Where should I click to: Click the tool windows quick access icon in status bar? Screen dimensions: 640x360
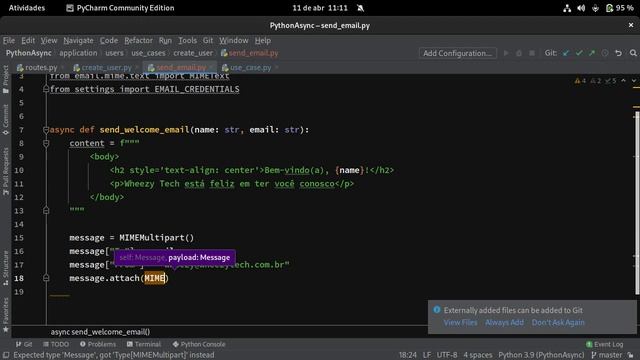coord(6,355)
